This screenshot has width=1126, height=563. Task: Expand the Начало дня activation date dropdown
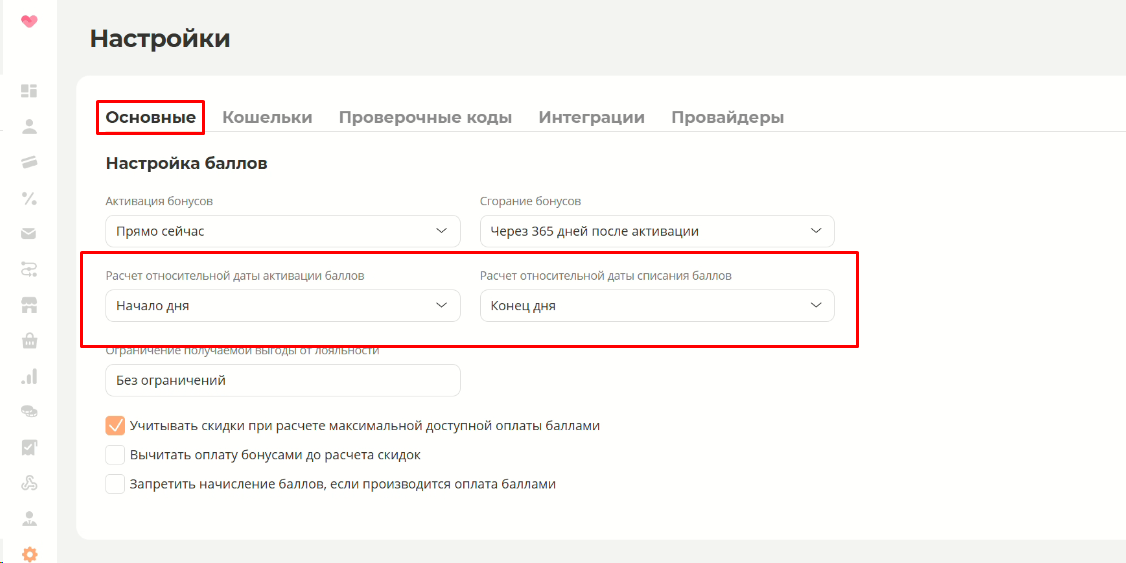pos(283,306)
